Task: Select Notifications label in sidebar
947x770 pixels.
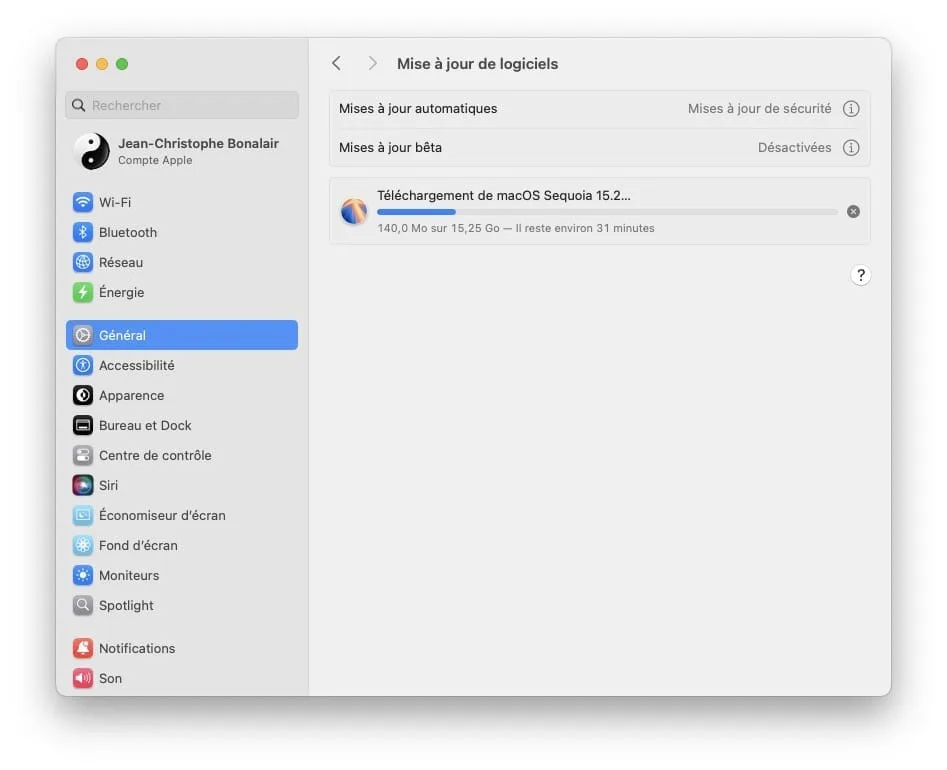Action: tap(137, 649)
